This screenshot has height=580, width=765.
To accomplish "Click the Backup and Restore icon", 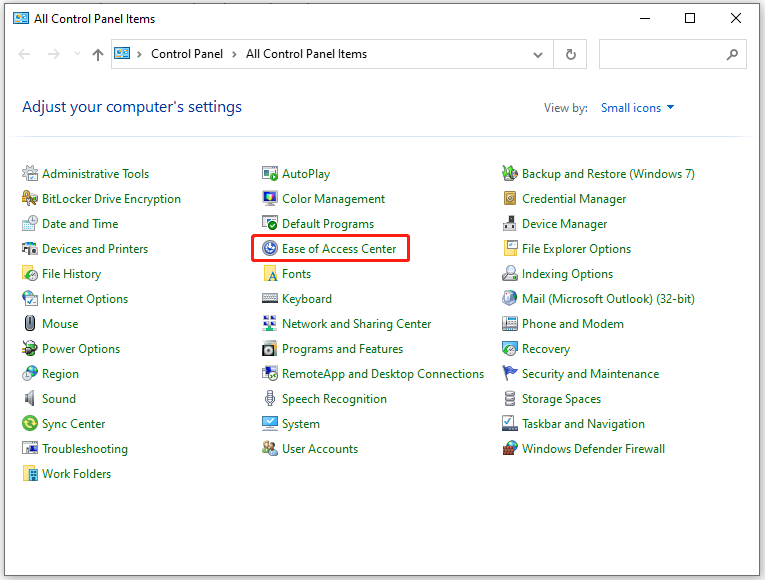I will tap(510, 174).
